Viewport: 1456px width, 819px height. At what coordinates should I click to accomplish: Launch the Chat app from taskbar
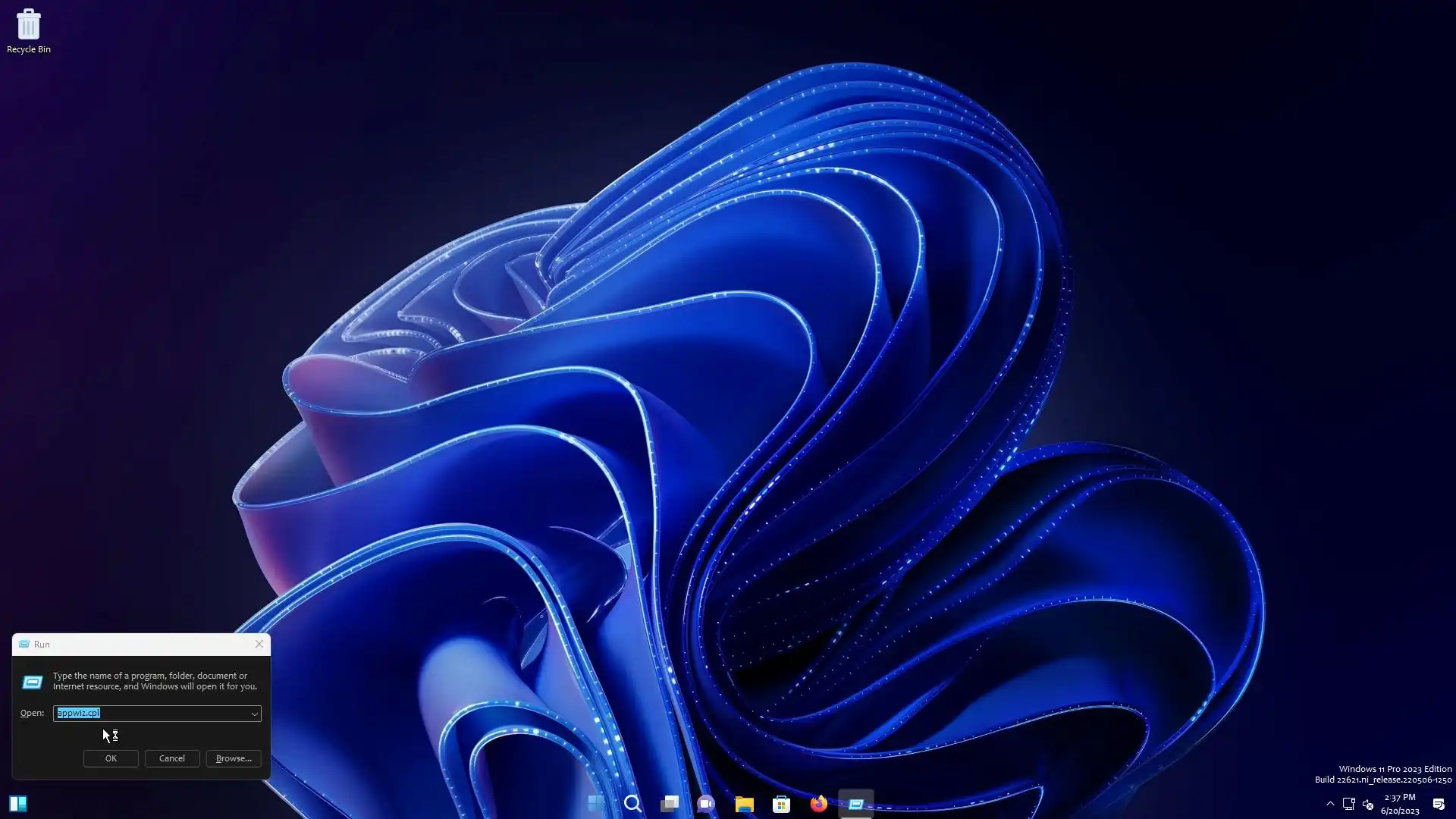[x=706, y=804]
